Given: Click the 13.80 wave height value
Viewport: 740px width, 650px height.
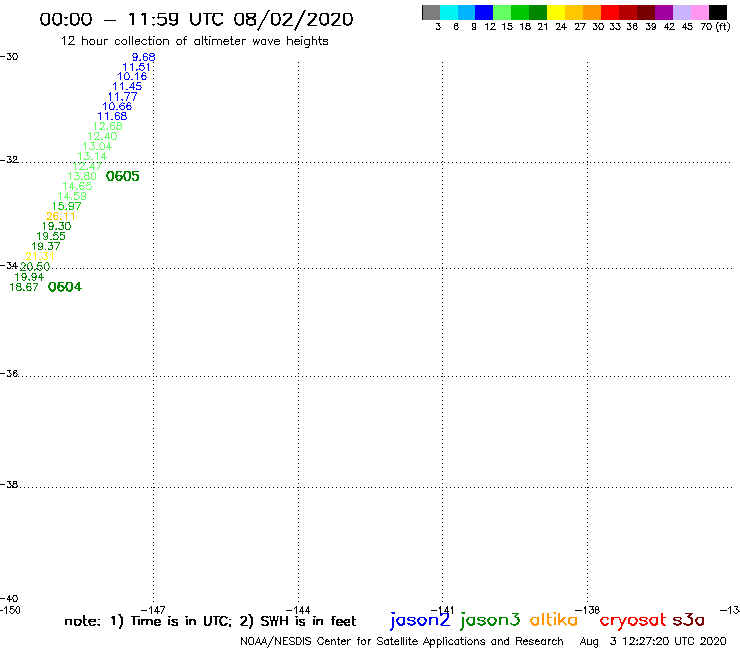Looking at the screenshot, I should 82,176.
